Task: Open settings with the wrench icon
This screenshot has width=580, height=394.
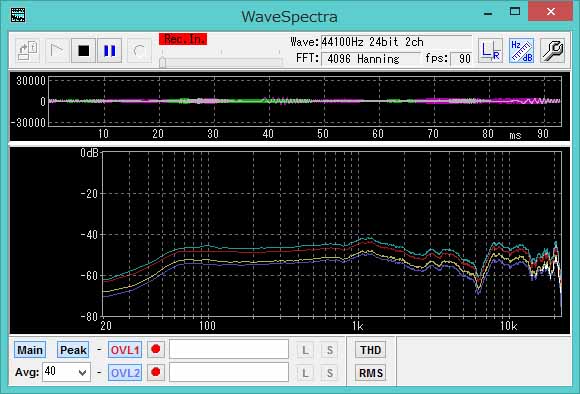Action: pyautogui.click(x=552, y=50)
